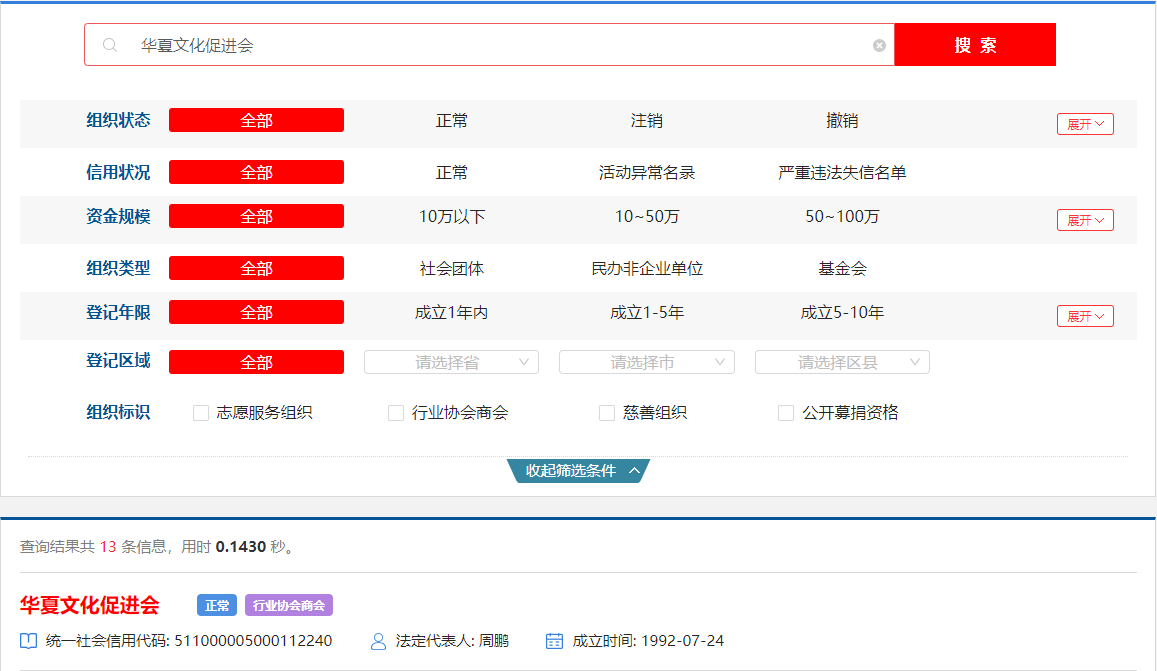
Task: Filter 资金规模 by 50~100万
Action: [842, 216]
